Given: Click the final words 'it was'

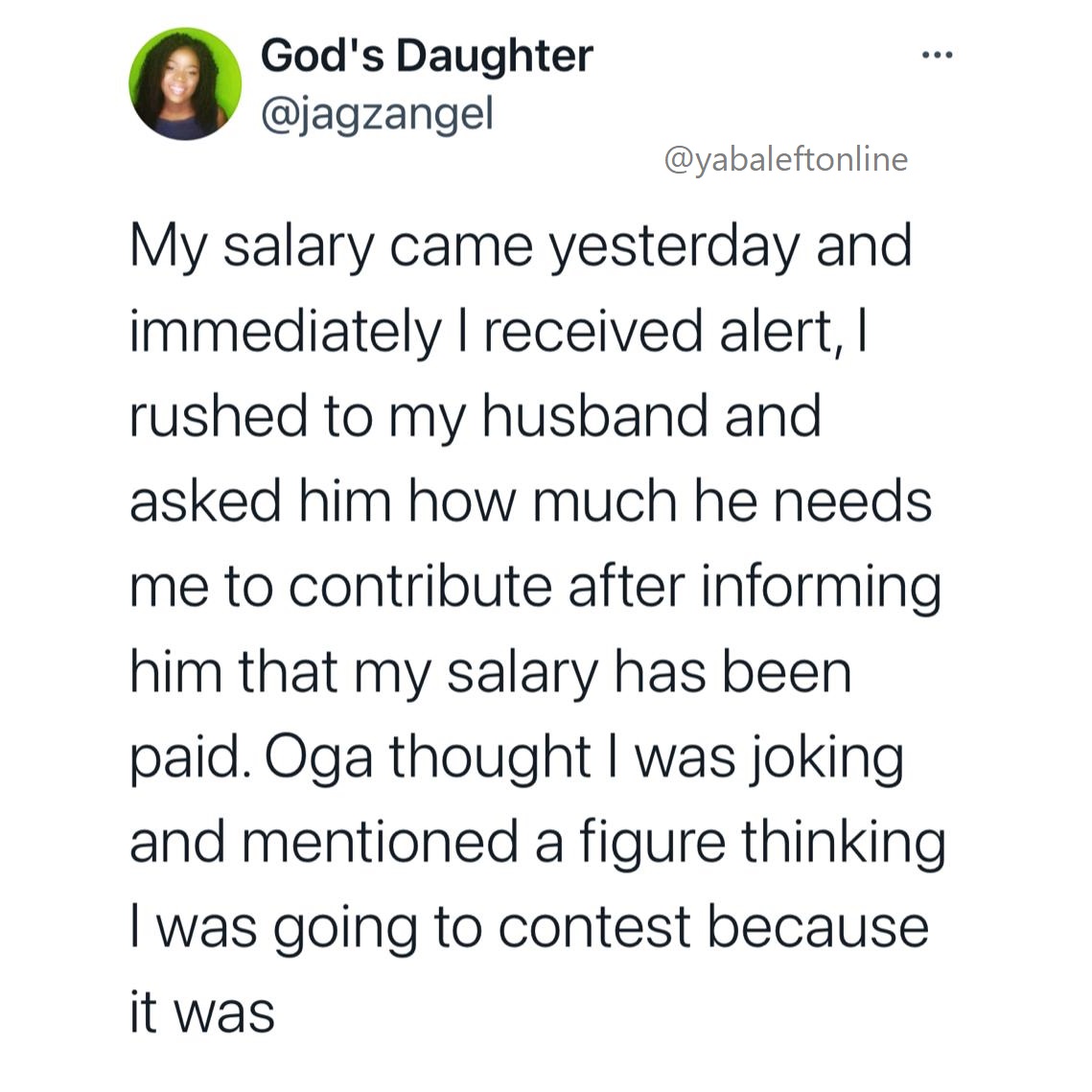Looking at the screenshot, I should click(202, 1011).
